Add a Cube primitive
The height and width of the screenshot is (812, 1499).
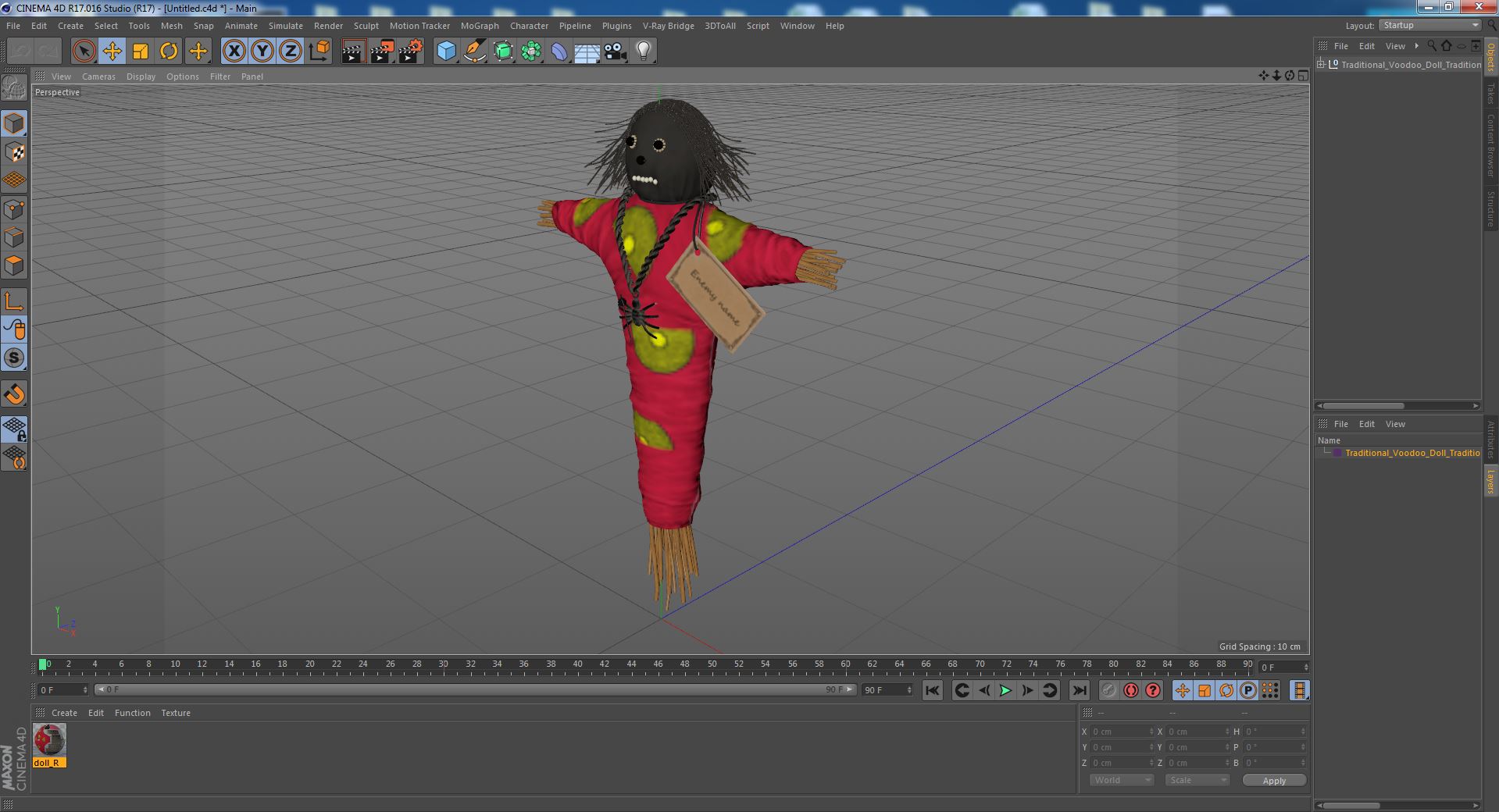pyautogui.click(x=446, y=52)
